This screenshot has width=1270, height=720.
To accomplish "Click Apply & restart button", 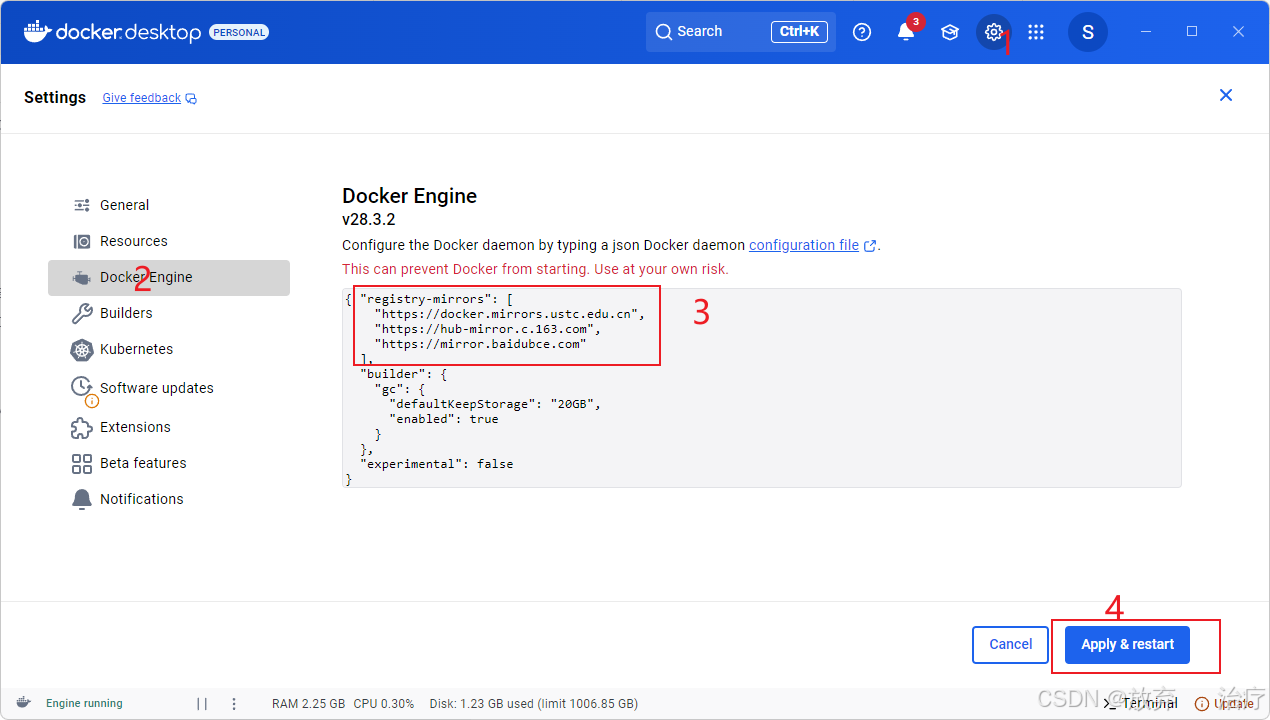I will tap(1127, 645).
